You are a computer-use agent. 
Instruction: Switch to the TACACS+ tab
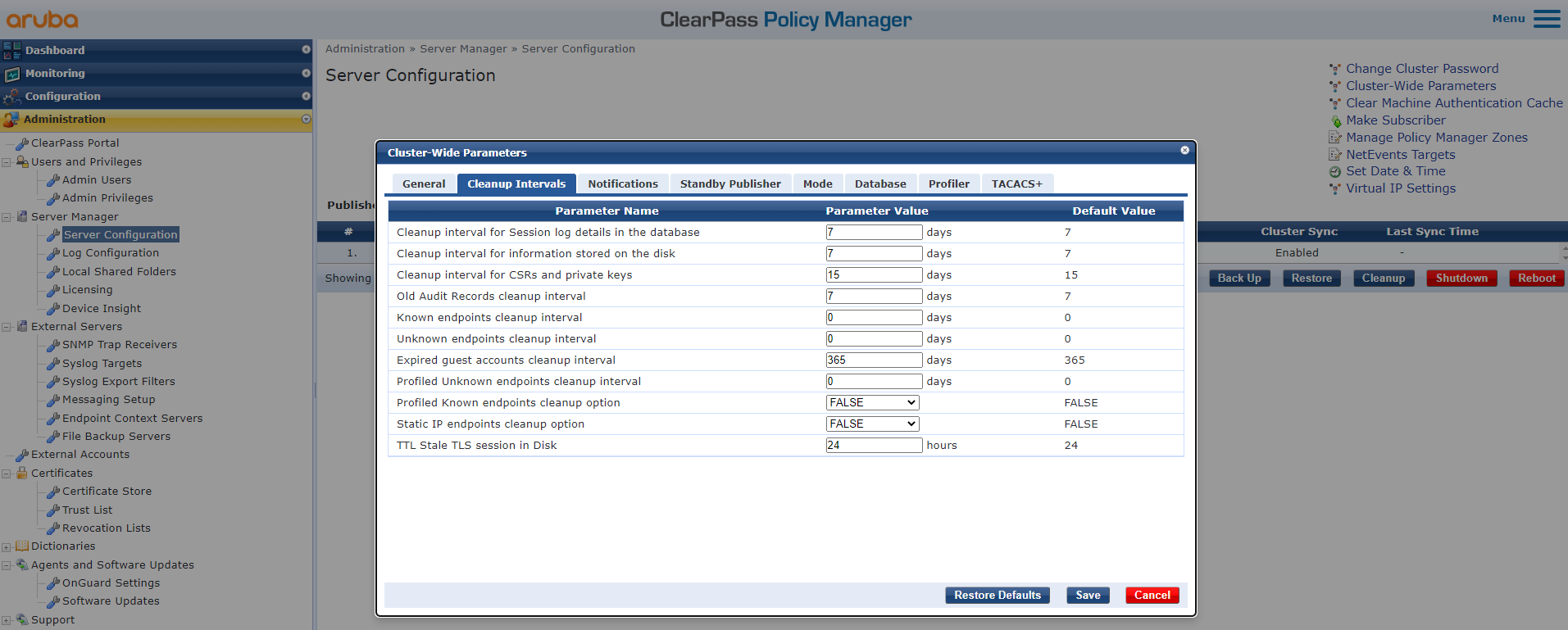click(x=1017, y=184)
